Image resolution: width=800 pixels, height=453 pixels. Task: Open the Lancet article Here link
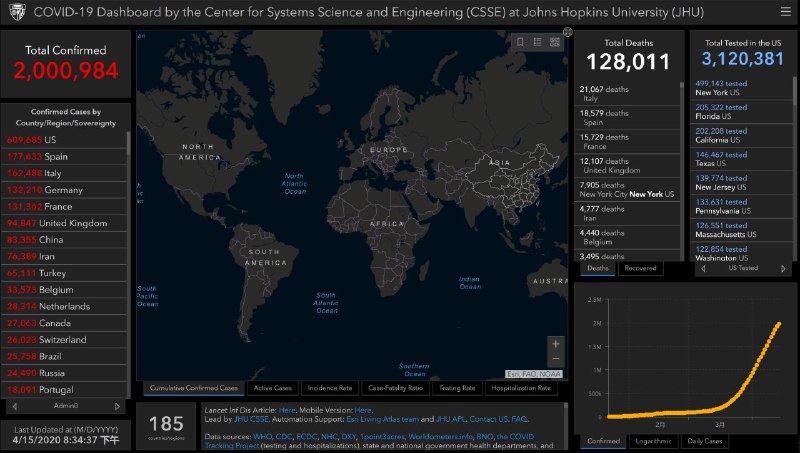(x=287, y=410)
